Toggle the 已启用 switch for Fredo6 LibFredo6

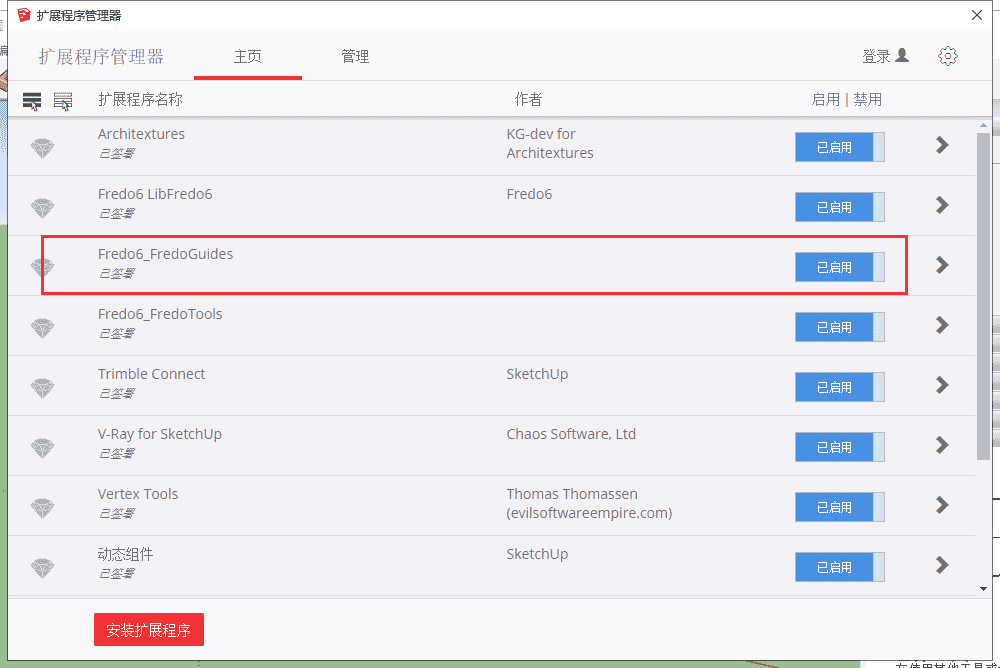[x=840, y=207]
